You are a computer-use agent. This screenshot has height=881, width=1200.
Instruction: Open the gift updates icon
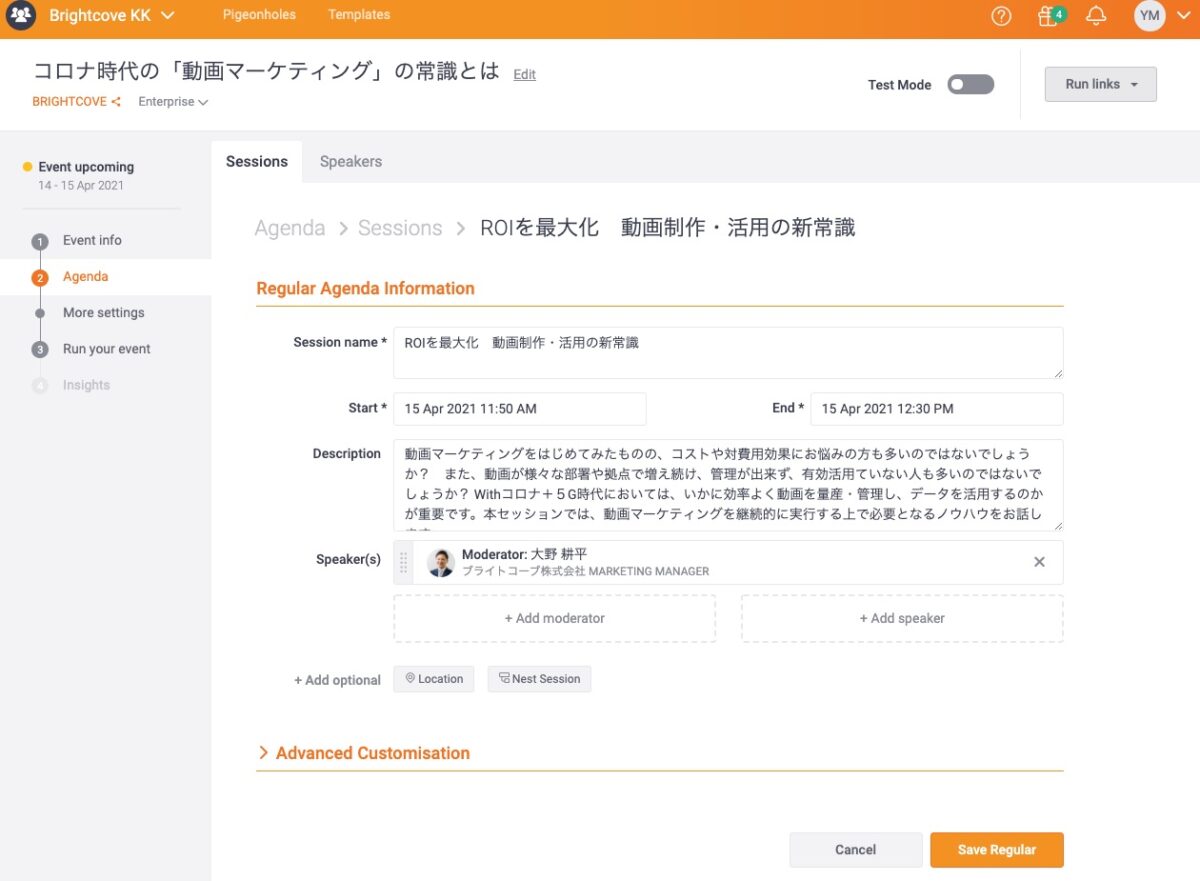point(1048,16)
